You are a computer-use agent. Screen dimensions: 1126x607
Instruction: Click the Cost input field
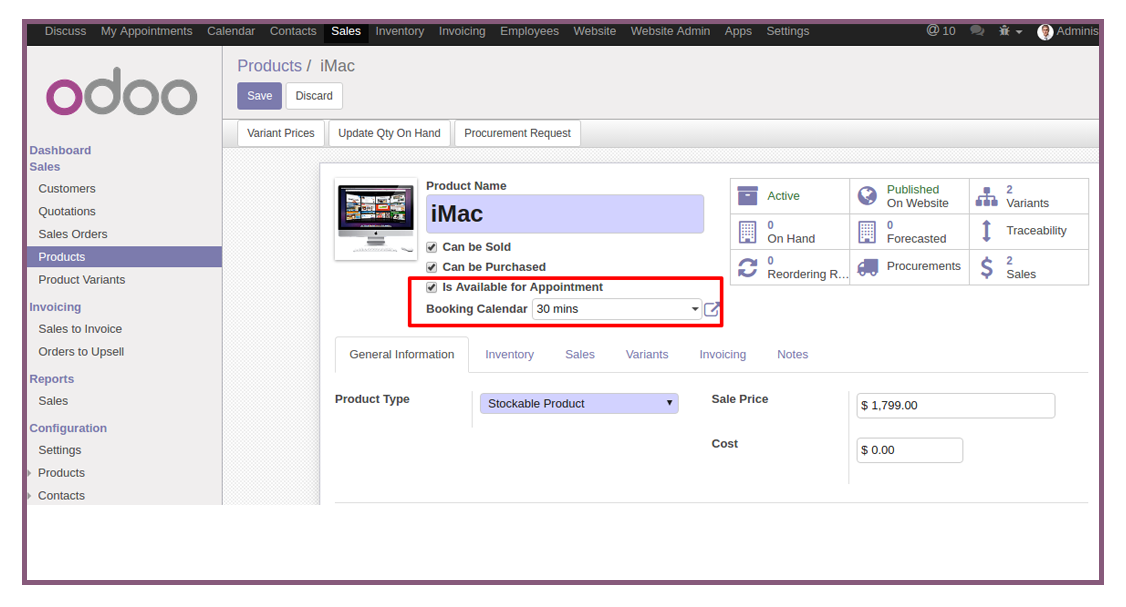click(x=909, y=450)
